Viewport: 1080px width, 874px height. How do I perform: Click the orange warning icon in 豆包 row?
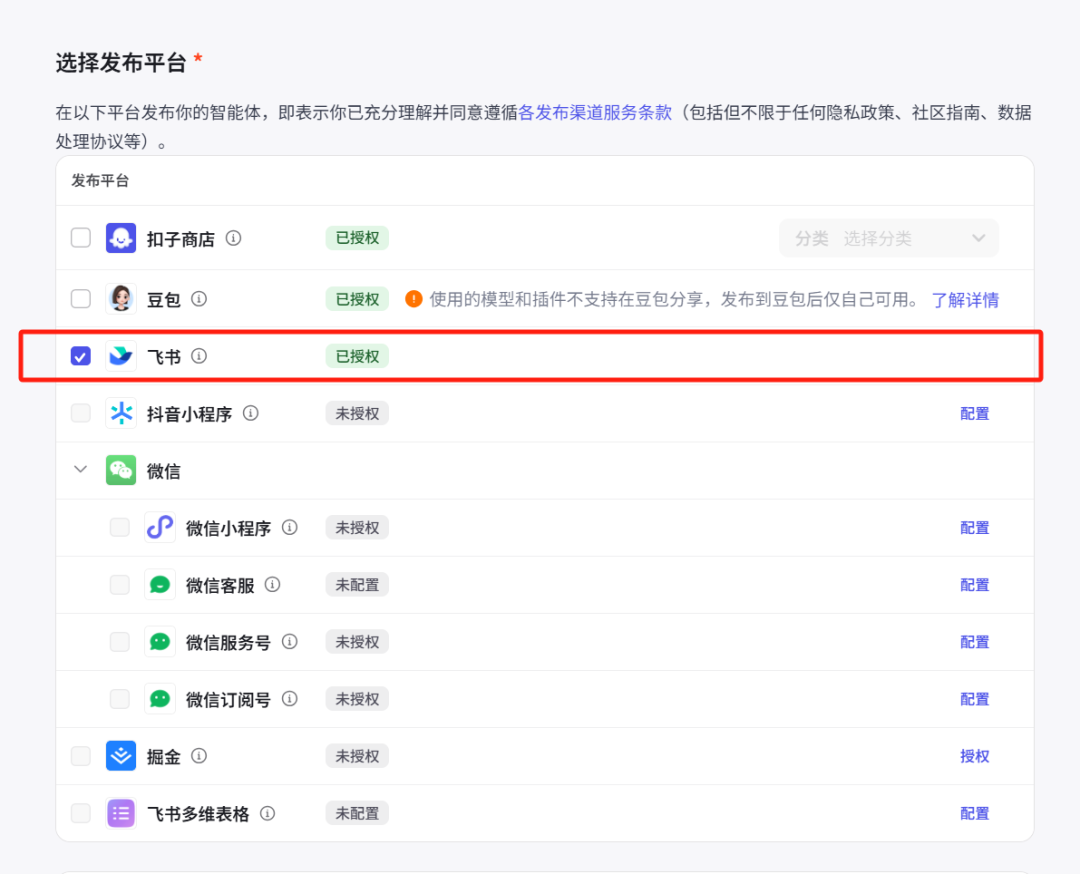click(413, 299)
